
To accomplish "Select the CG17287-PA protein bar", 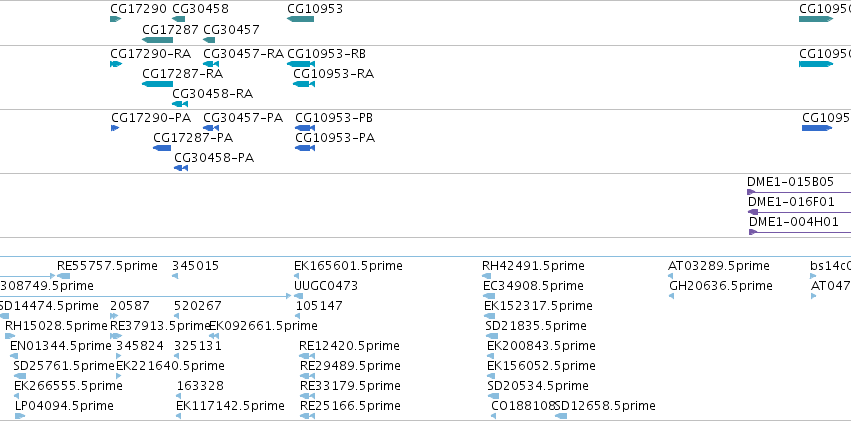I will [162, 148].
